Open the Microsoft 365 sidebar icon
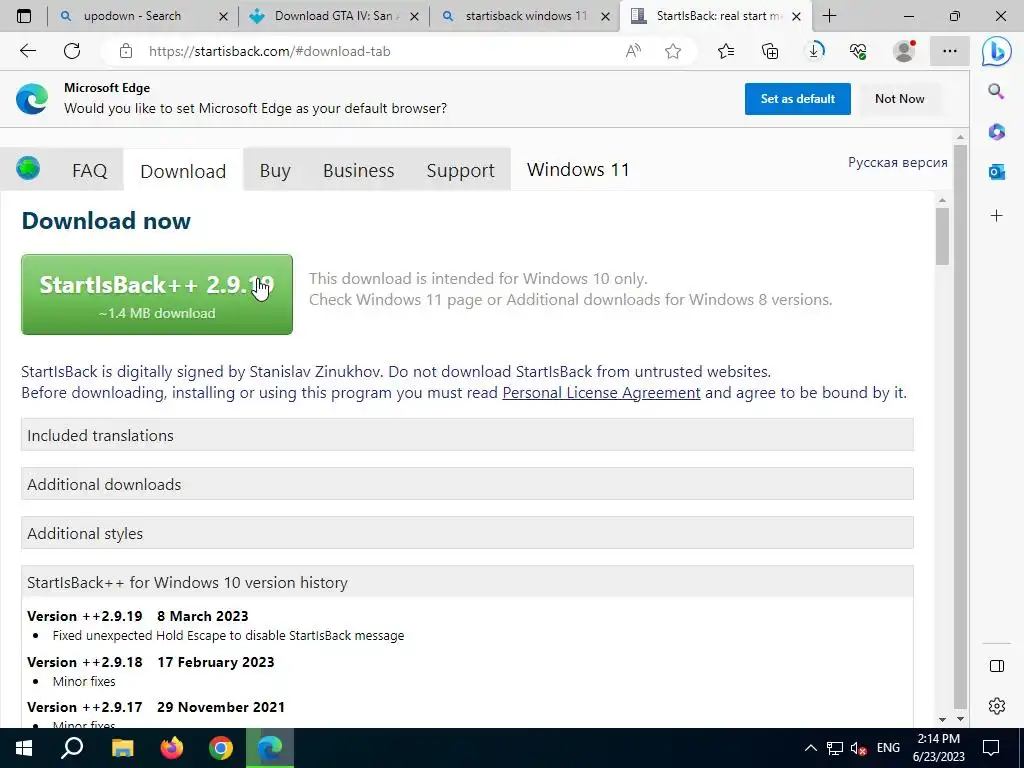 coord(997,132)
